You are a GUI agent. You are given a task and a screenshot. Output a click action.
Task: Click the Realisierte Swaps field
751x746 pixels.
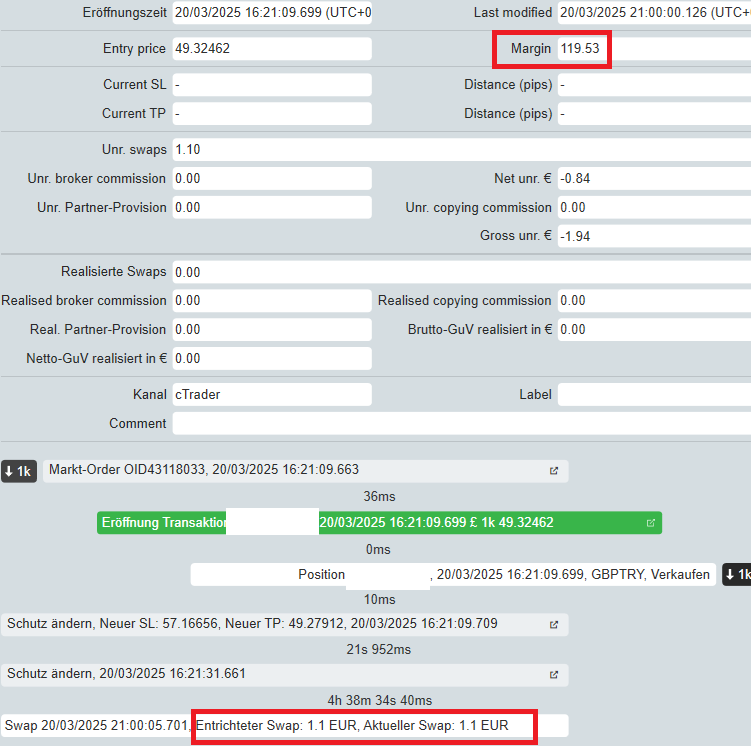pyautogui.click(x=462, y=272)
